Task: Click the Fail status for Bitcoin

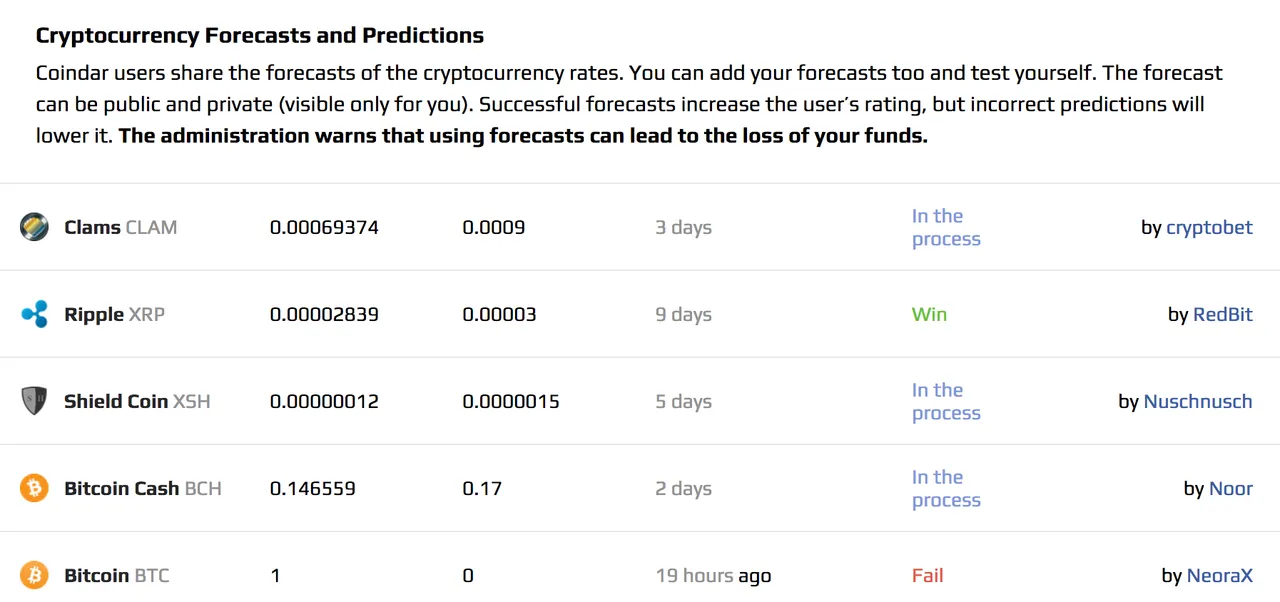Action: point(928,575)
